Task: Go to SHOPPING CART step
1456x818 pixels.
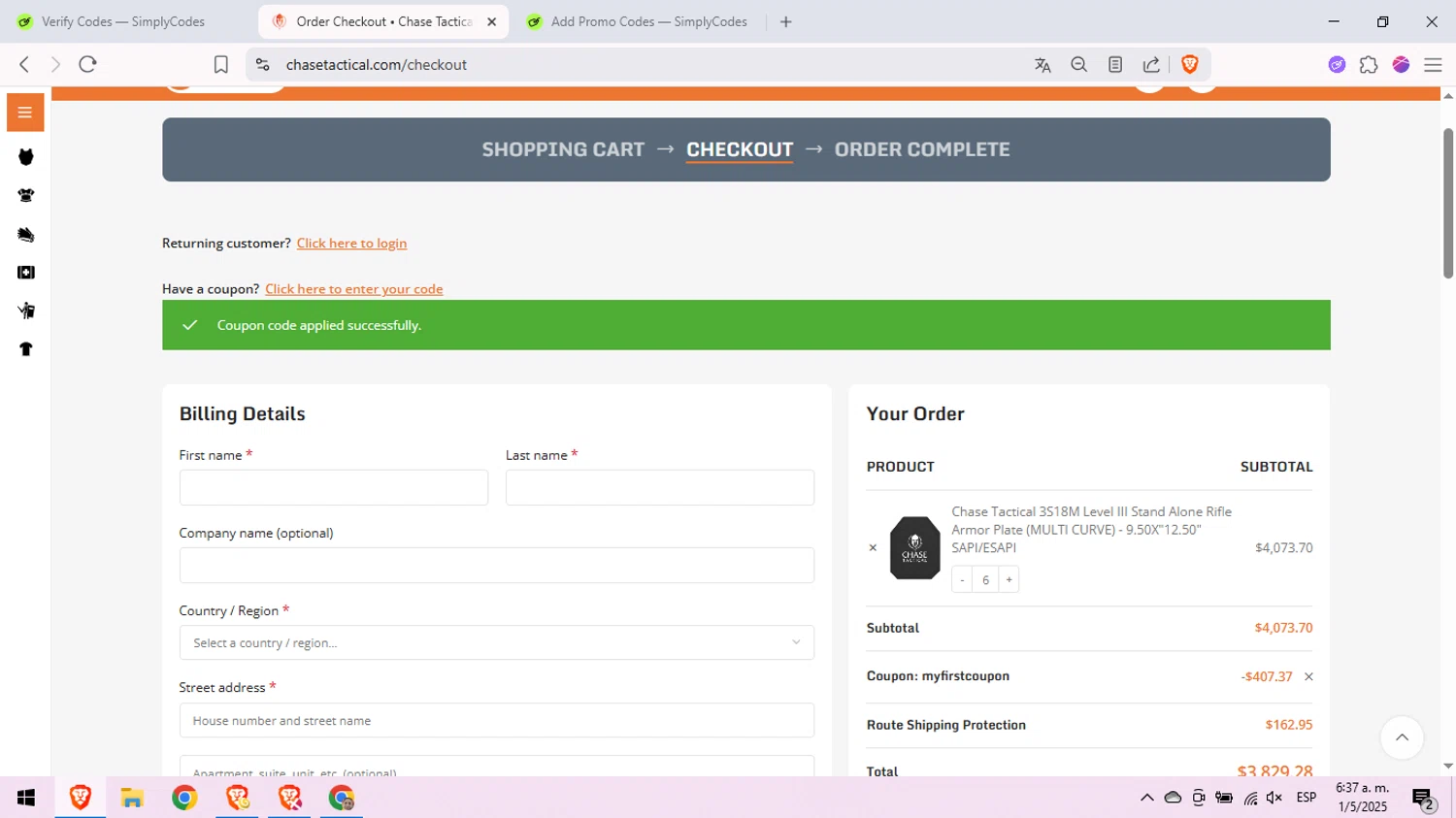Action: tap(563, 149)
